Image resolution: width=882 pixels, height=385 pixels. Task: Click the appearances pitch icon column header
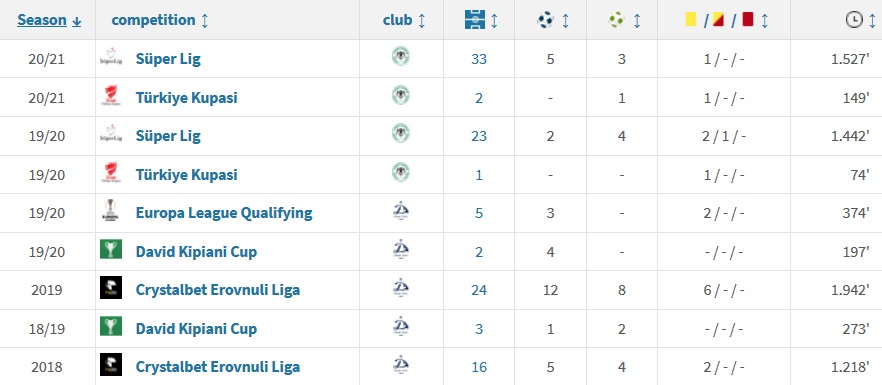[x=475, y=20]
